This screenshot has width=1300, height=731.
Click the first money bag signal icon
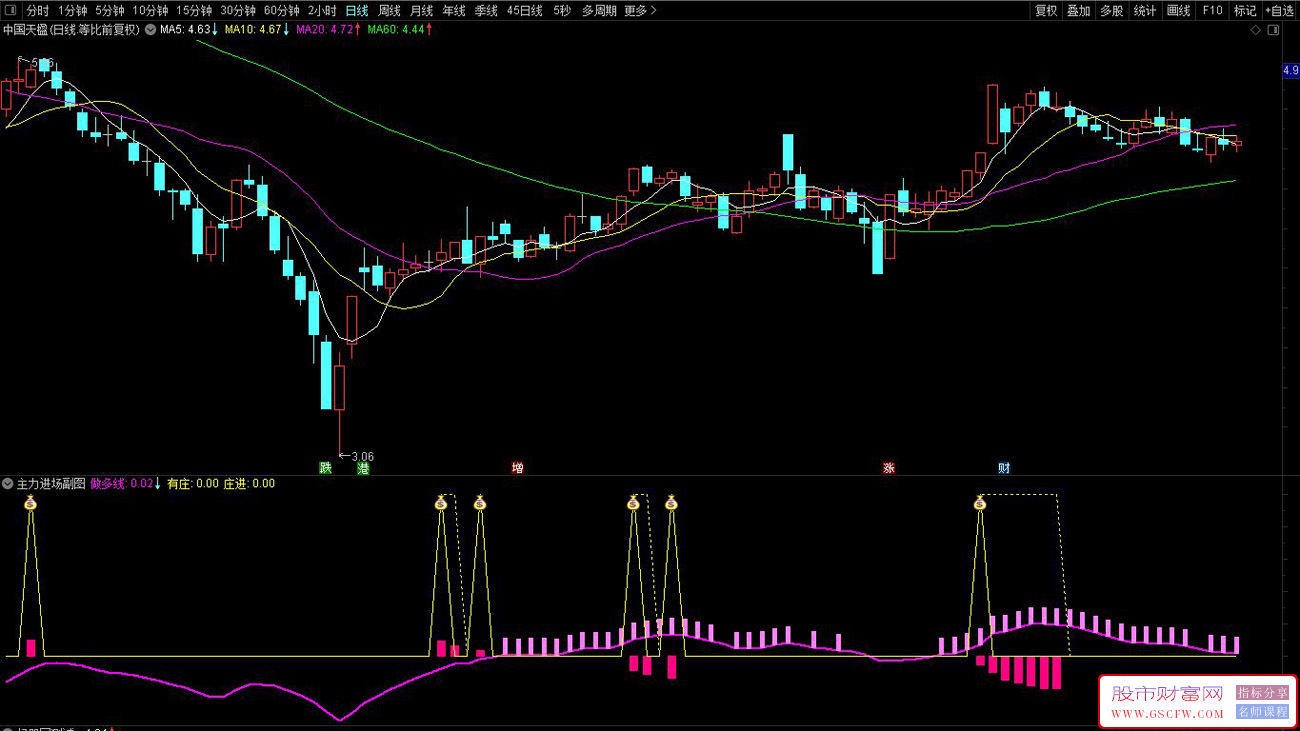click(x=31, y=503)
